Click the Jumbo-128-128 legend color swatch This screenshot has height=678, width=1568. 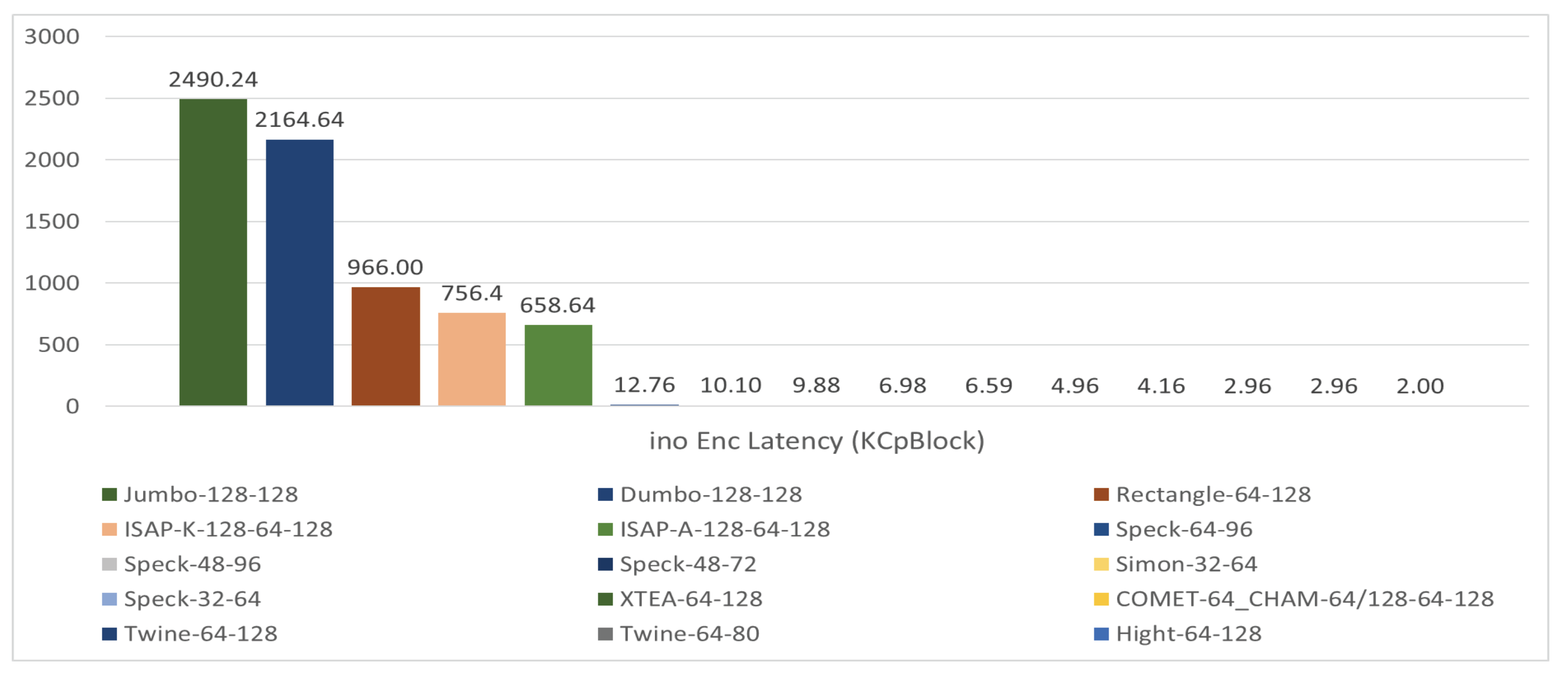click(110, 494)
